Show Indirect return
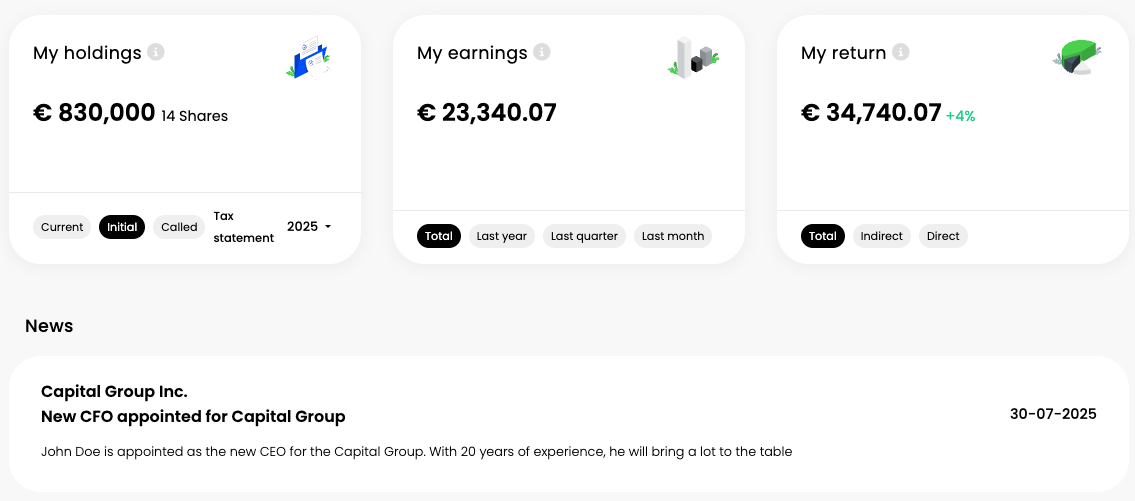Viewport: 1135px width, 501px height. click(x=881, y=236)
